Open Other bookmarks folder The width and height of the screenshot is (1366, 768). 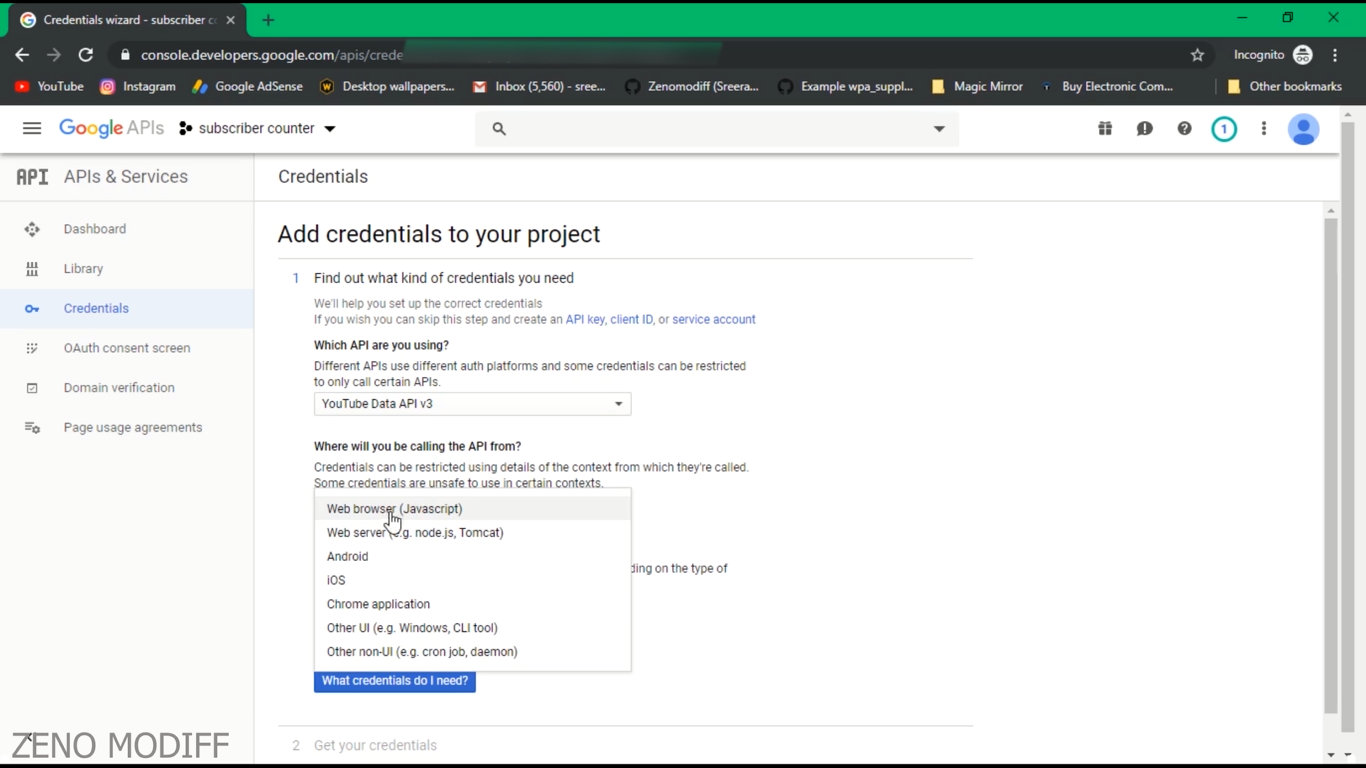pyautogui.click(x=1284, y=87)
